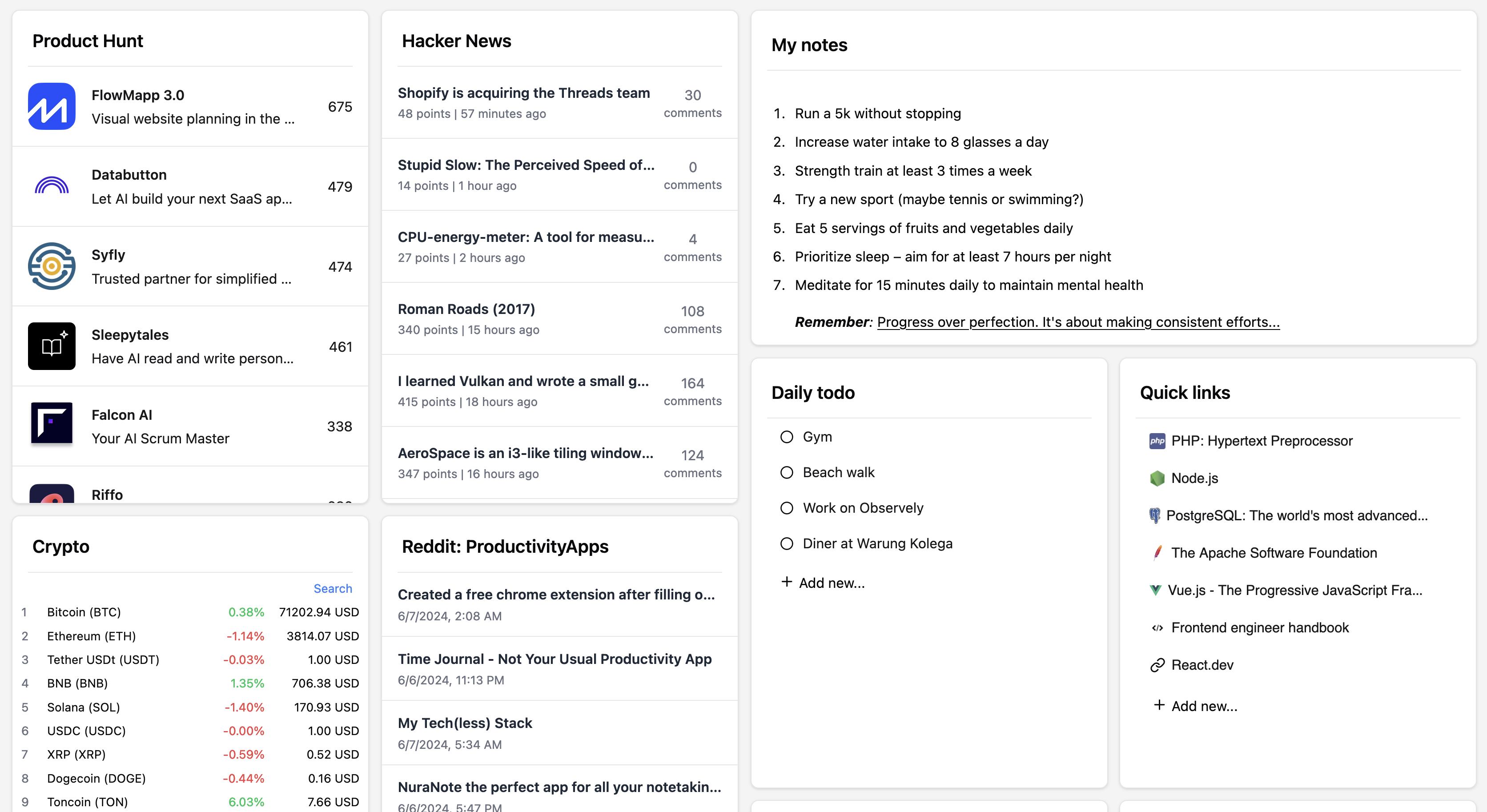The width and height of the screenshot is (1487, 812).
Task: Click Dogecoin (DOGE) in crypto list
Action: coord(96,779)
